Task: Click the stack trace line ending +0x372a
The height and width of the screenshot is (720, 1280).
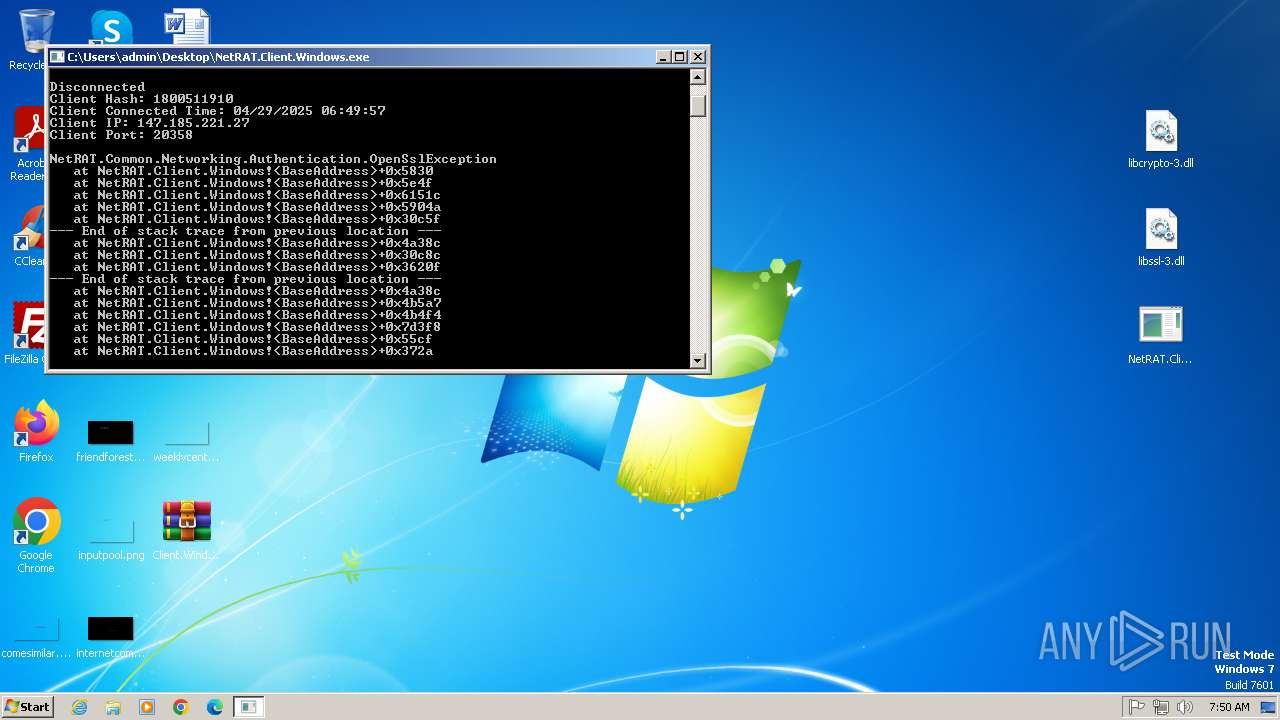Action: pos(253,351)
